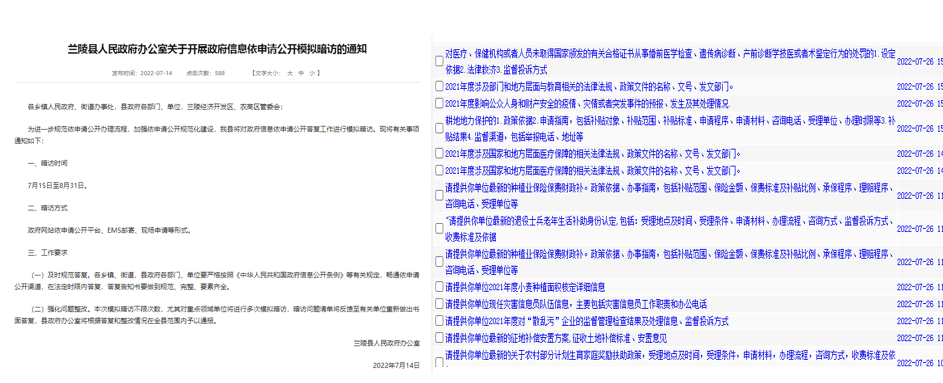Screen dimensions: 943x383
Task: Click the signature 兰陵县人民政府办公室 at the bottom
Action: (387, 343)
